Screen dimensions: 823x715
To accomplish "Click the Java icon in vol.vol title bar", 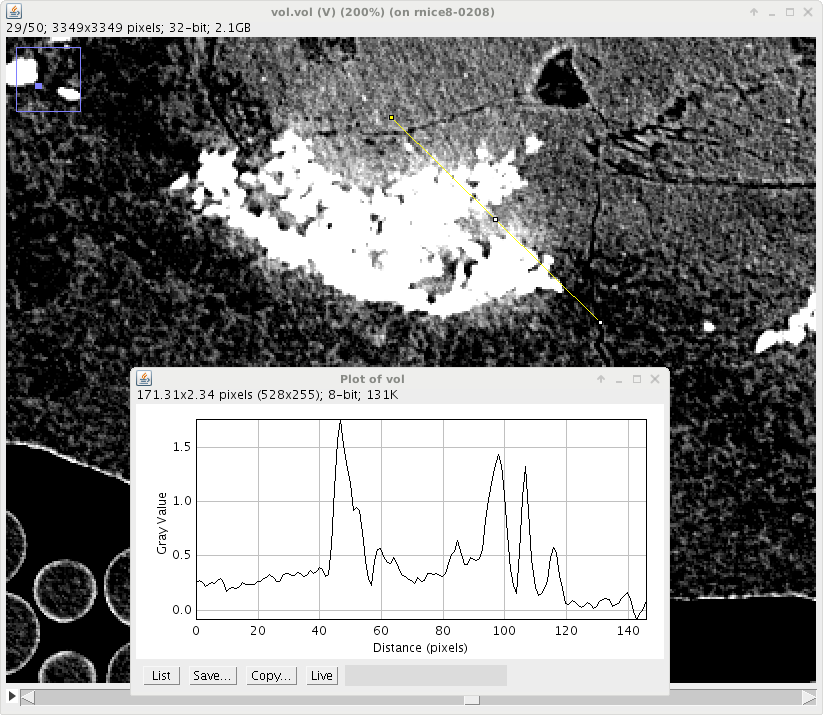I will (x=13, y=11).
